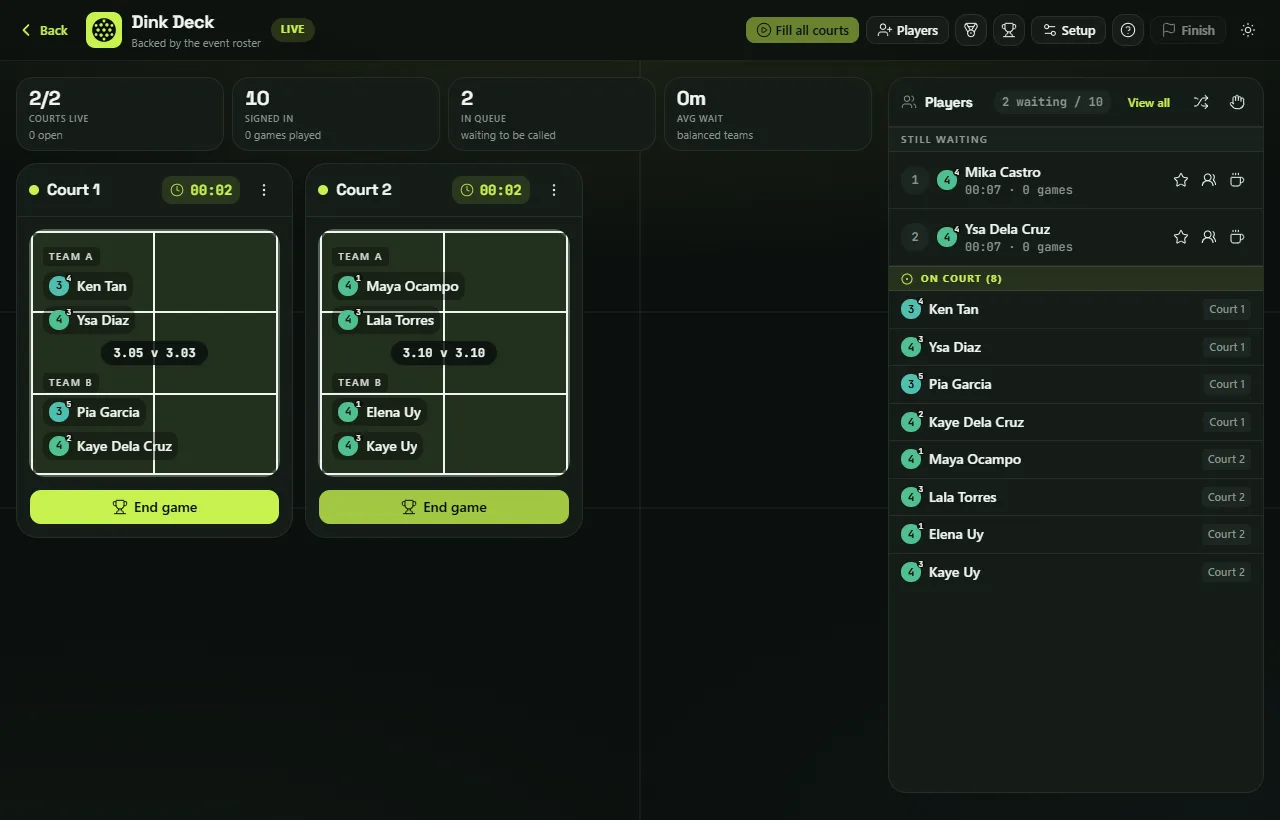Select Lala Torres on Court 2 Team A
Screen dimensions: 1280x820
pyautogui.click(x=386, y=320)
